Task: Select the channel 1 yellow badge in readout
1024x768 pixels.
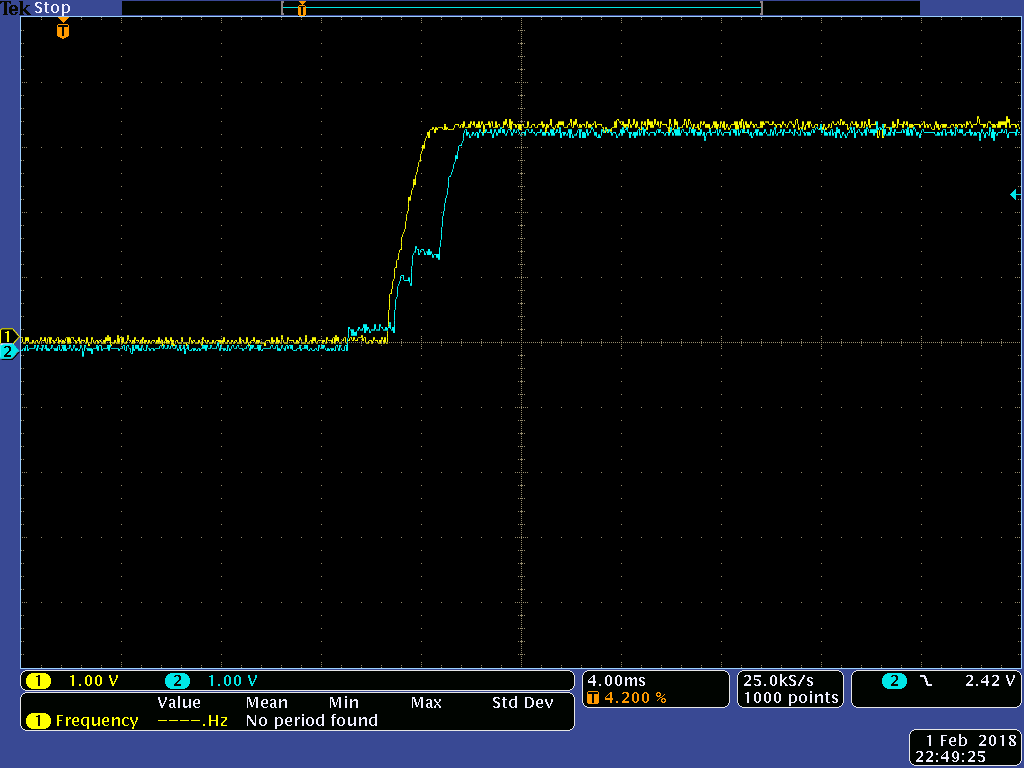Action: (39, 681)
